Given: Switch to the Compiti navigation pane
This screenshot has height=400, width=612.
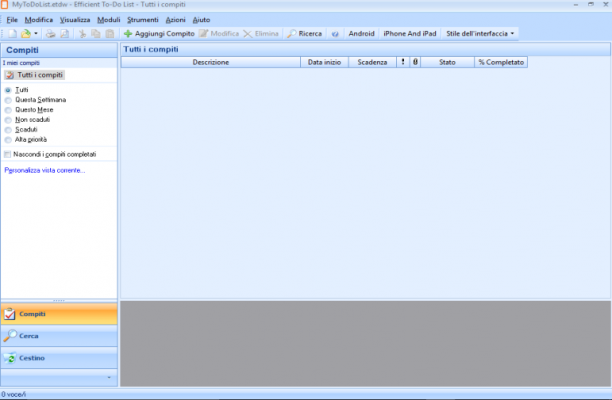Looking at the screenshot, I should 59,314.
